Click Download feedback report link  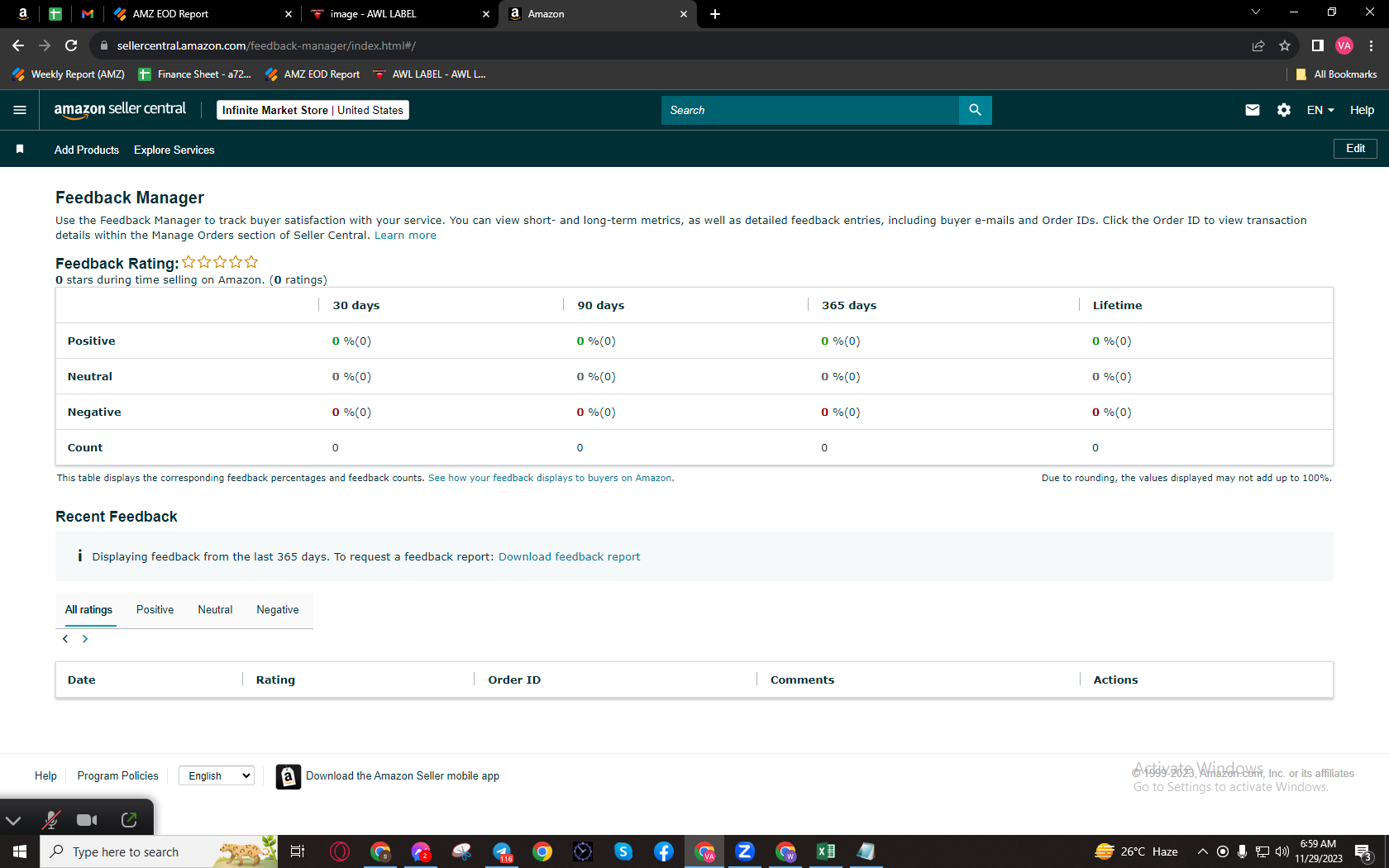coord(569,557)
